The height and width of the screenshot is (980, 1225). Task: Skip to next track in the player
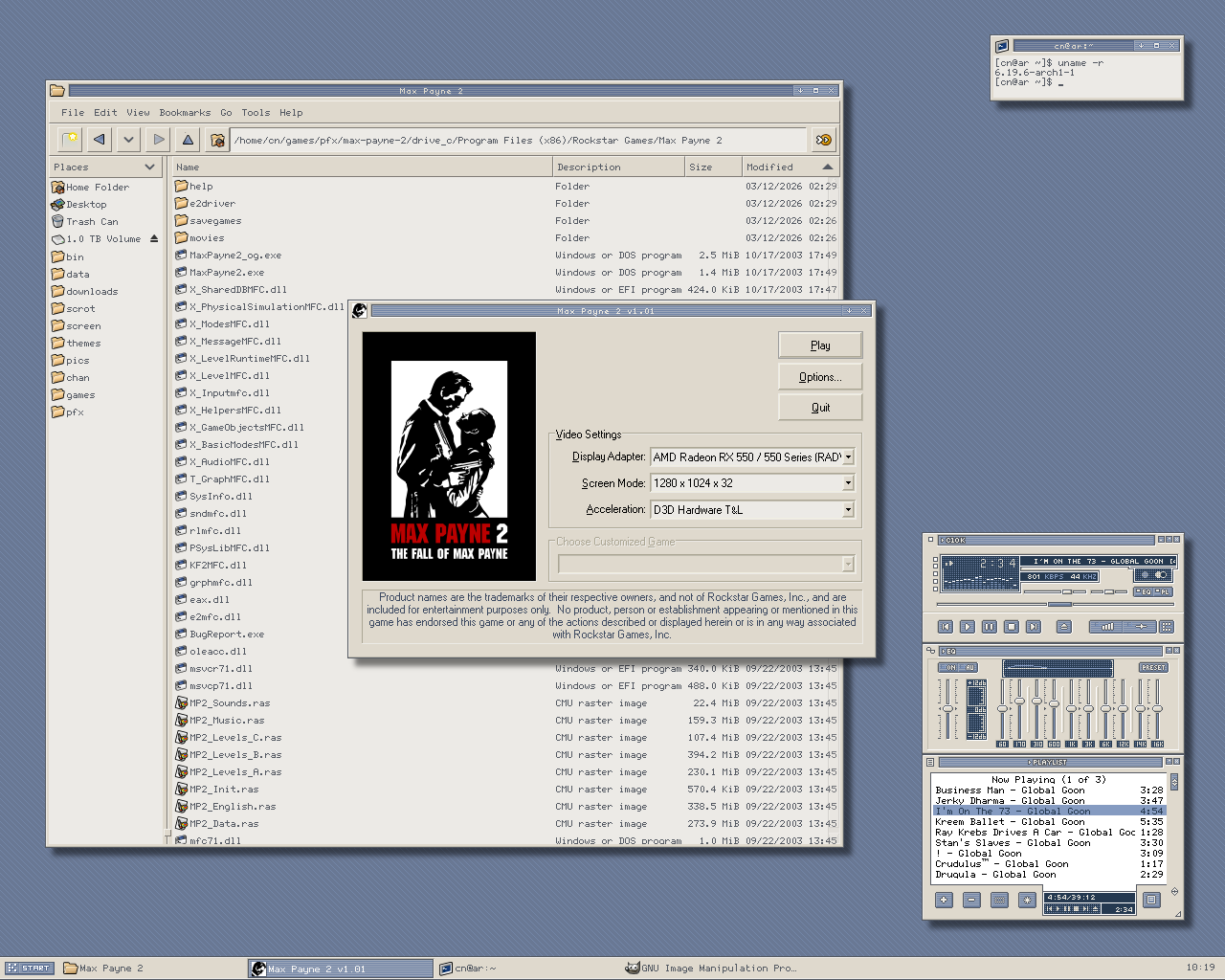coord(1034,627)
